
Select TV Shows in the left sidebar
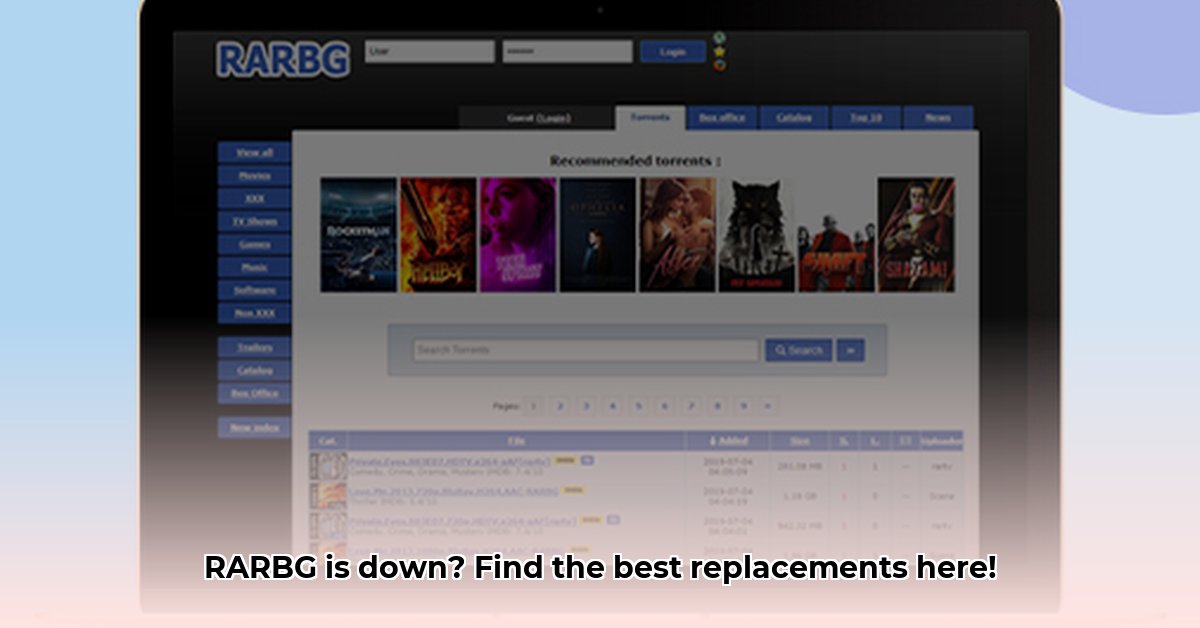256,221
